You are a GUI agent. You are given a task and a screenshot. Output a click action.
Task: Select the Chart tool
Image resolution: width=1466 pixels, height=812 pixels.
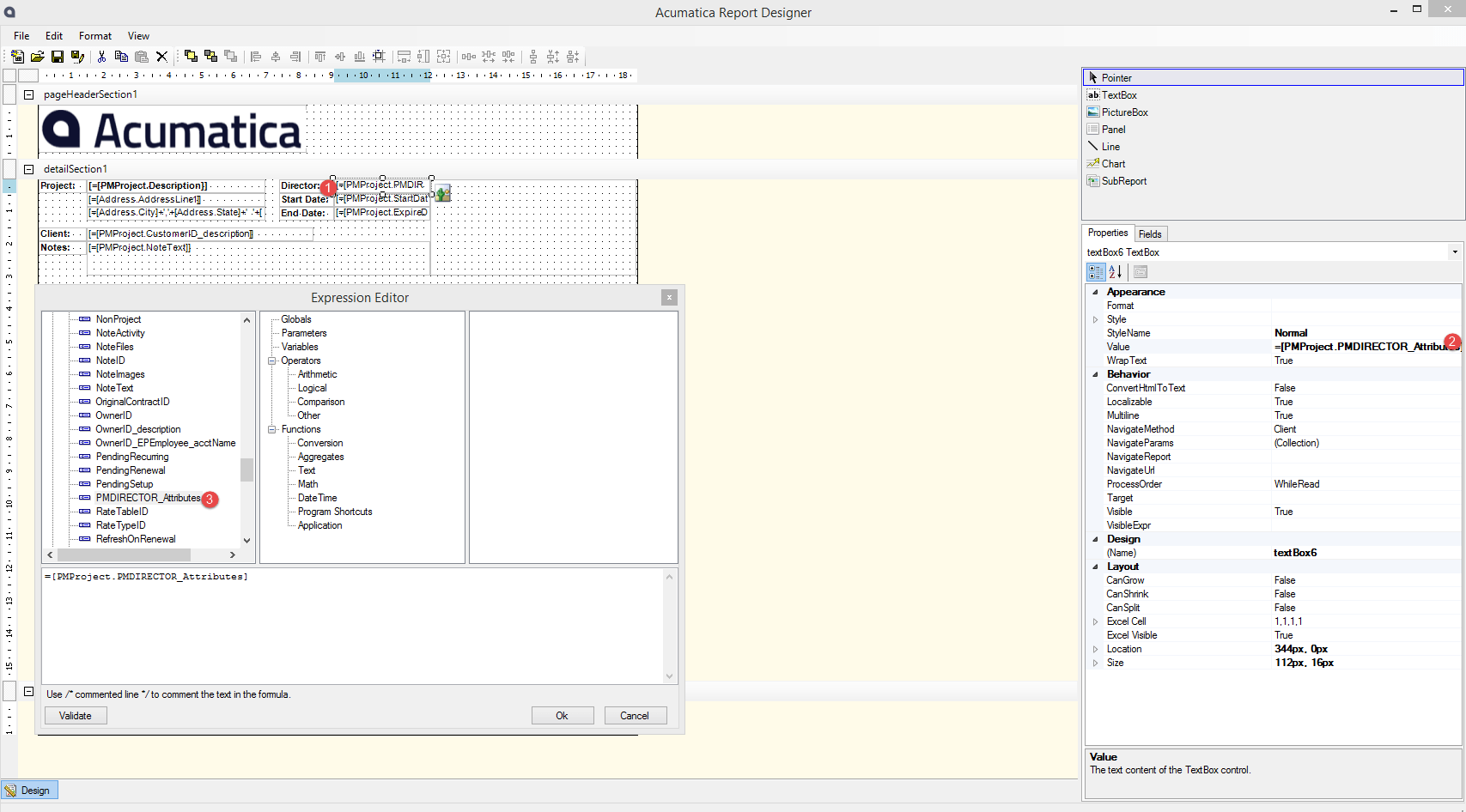click(x=1113, y=164)
